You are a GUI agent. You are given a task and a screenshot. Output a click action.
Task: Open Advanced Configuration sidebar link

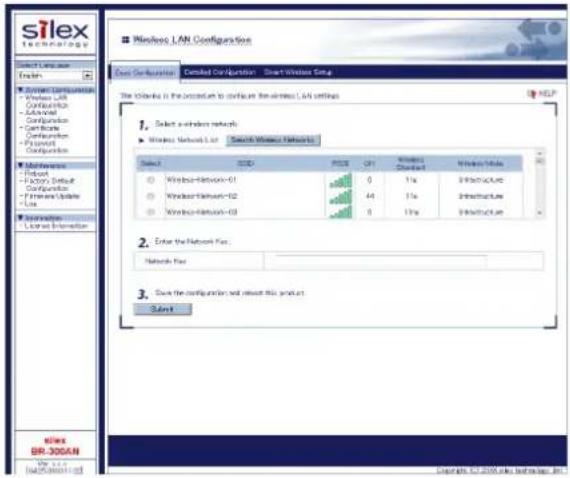tap(47, 116)
